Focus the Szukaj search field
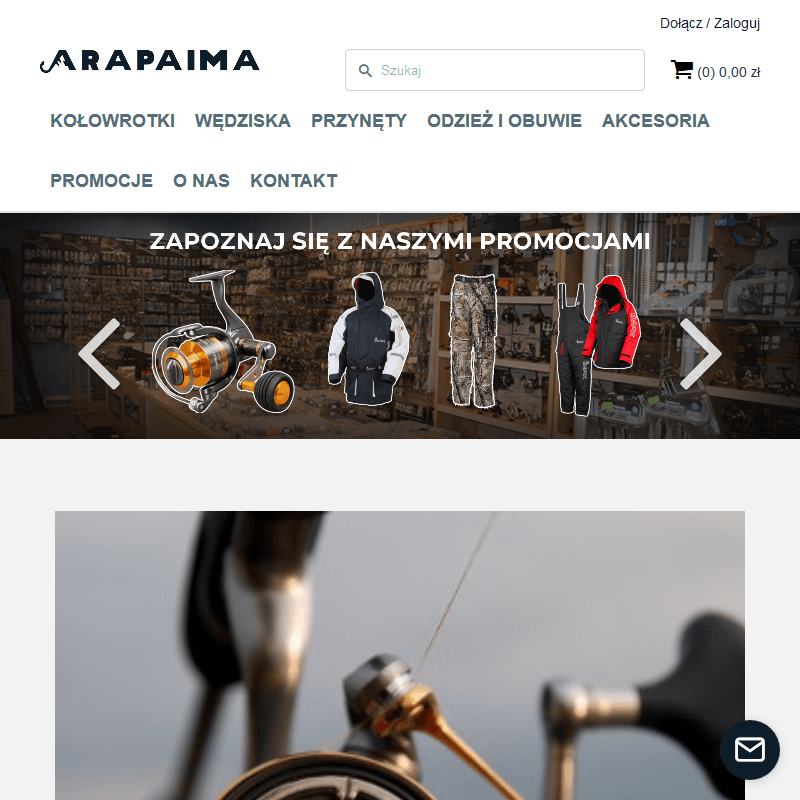The width and height of the screenshot is (800, 800). click(494, 70)
